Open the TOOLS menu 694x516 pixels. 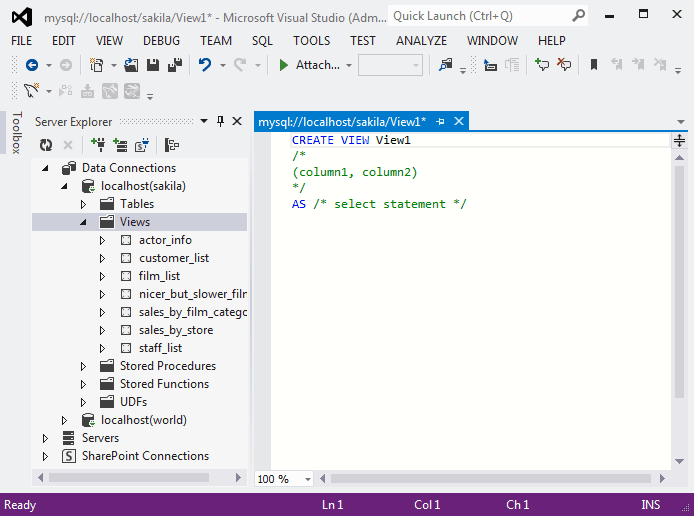tap(311, 41)
